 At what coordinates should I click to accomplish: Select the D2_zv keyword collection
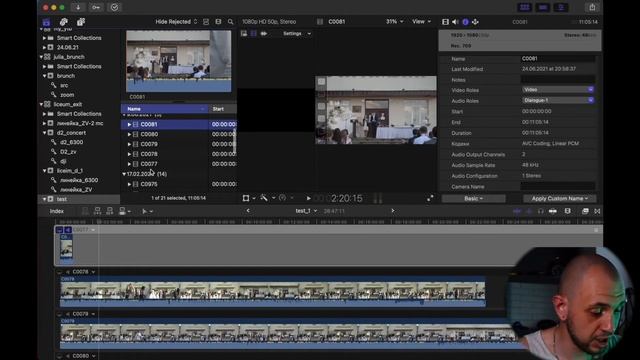pyautogui.click(x=68, y=151)
